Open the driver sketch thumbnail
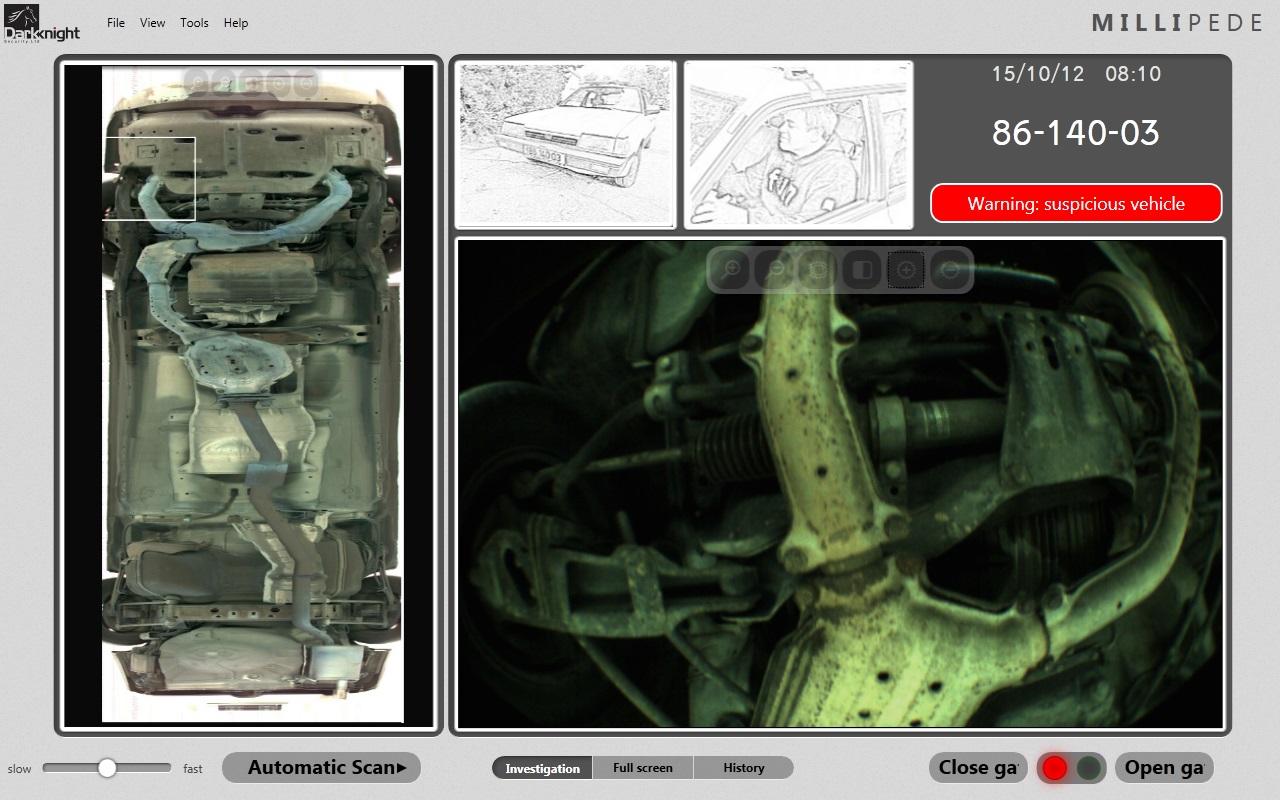The height and width of the screenshot is (800, 1280). 798,145
